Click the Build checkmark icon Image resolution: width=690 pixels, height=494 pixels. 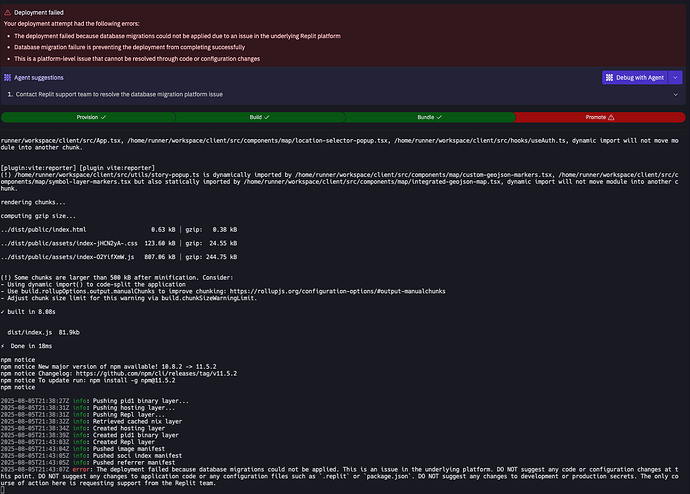click(267, 117)
